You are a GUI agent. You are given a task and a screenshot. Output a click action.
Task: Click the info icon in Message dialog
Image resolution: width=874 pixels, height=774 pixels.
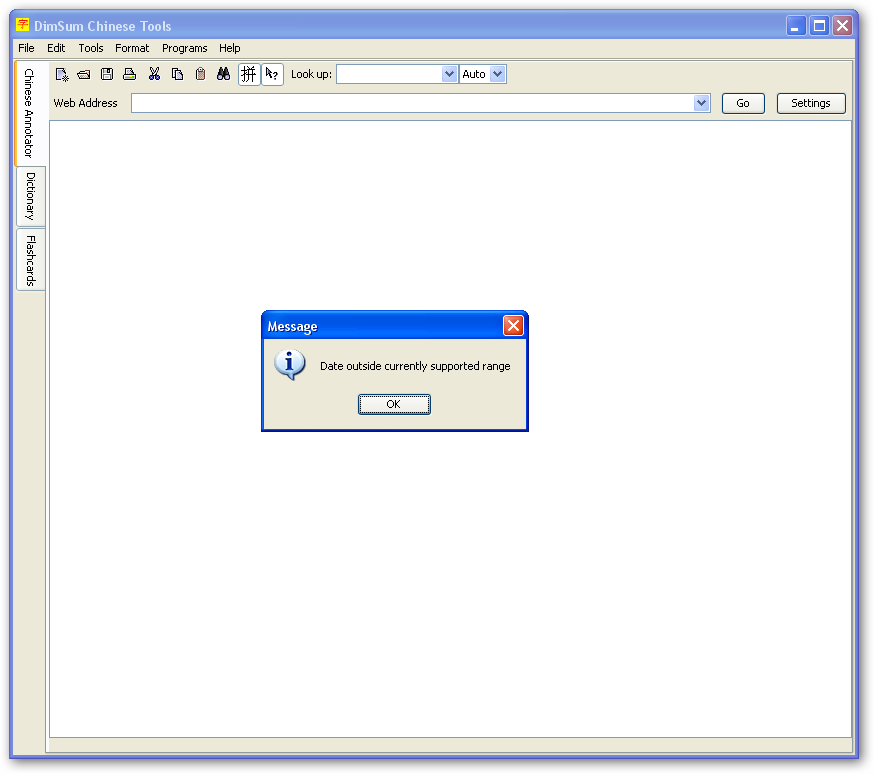point(290,365)
